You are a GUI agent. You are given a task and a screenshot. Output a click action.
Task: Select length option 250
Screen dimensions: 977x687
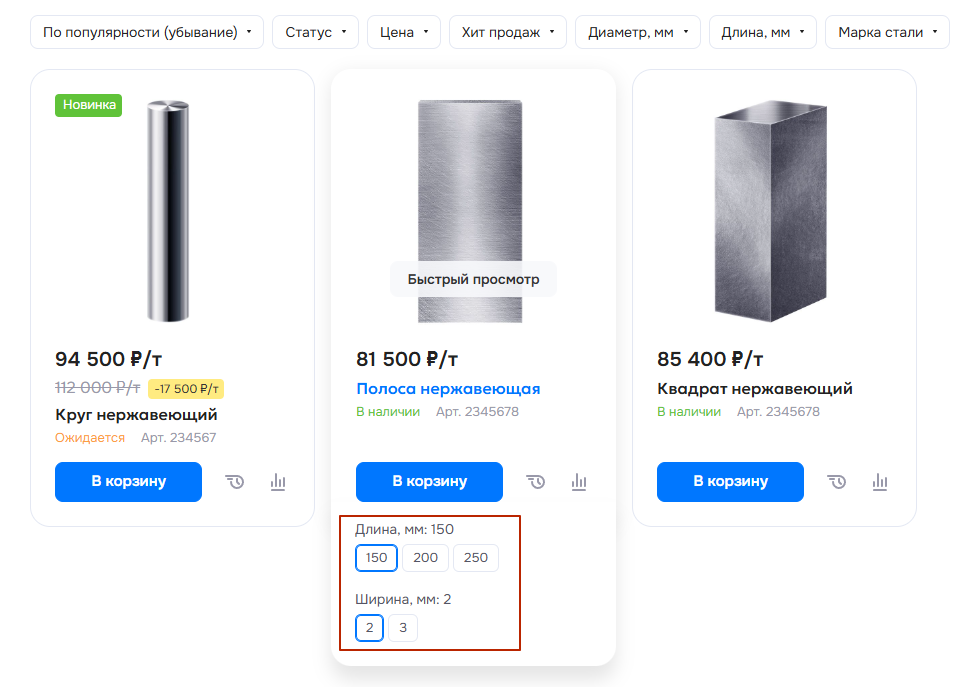pos(475,557)
